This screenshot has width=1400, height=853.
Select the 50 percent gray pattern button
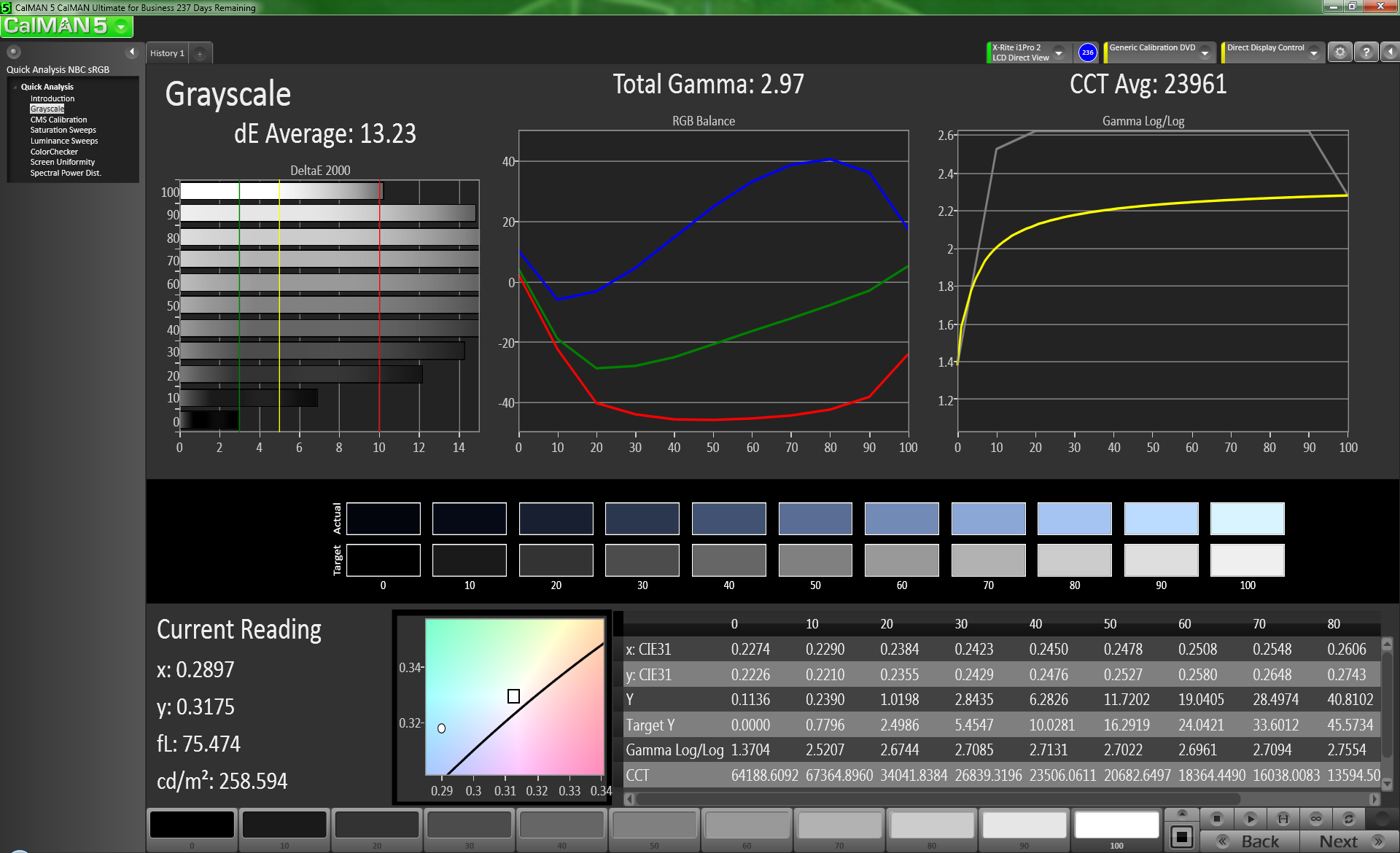coord(654,830)
